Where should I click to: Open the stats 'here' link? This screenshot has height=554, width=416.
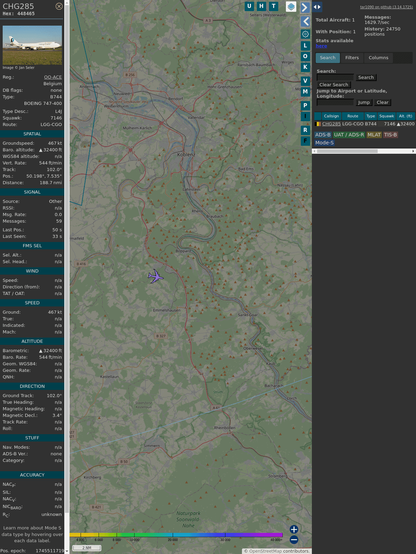[x=321, y=46]
